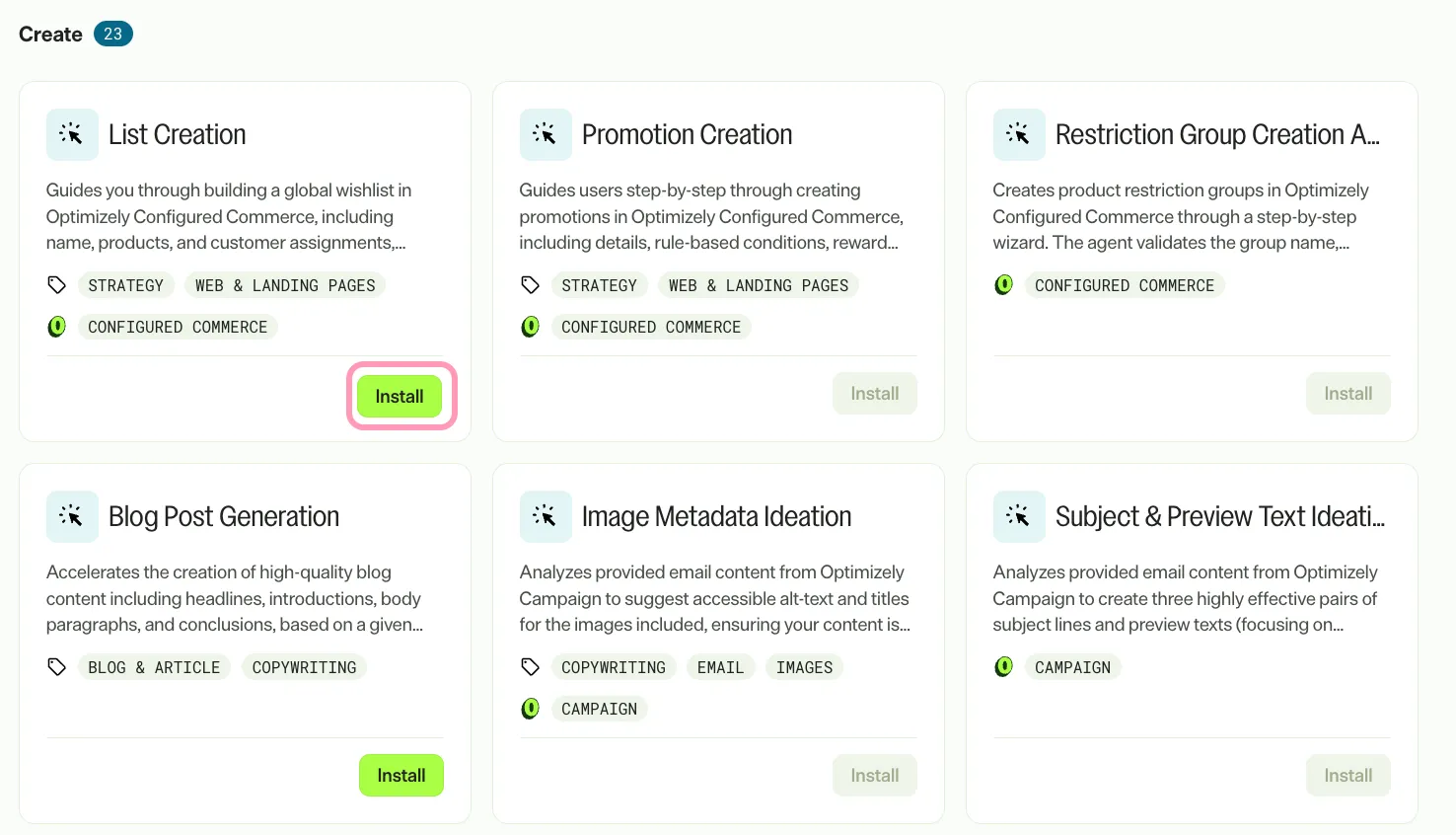This screenshot has width=1456, height=835.
Task: Click the green product icon in Promotion Creation card
Action: tap(531, 327)
